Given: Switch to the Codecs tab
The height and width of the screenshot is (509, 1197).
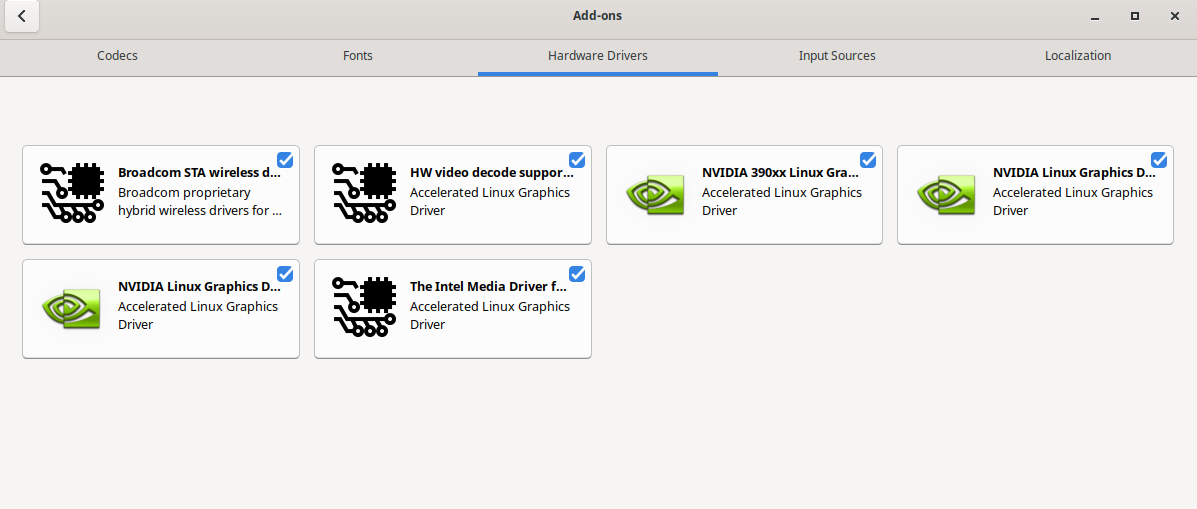Looking at the screenshot, I should click(118, 56).
